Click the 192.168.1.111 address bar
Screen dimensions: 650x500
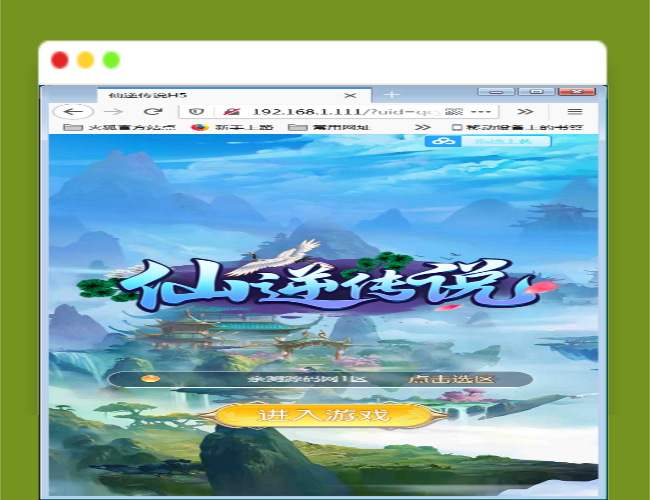pyautogui.click(x=338, y=112)
